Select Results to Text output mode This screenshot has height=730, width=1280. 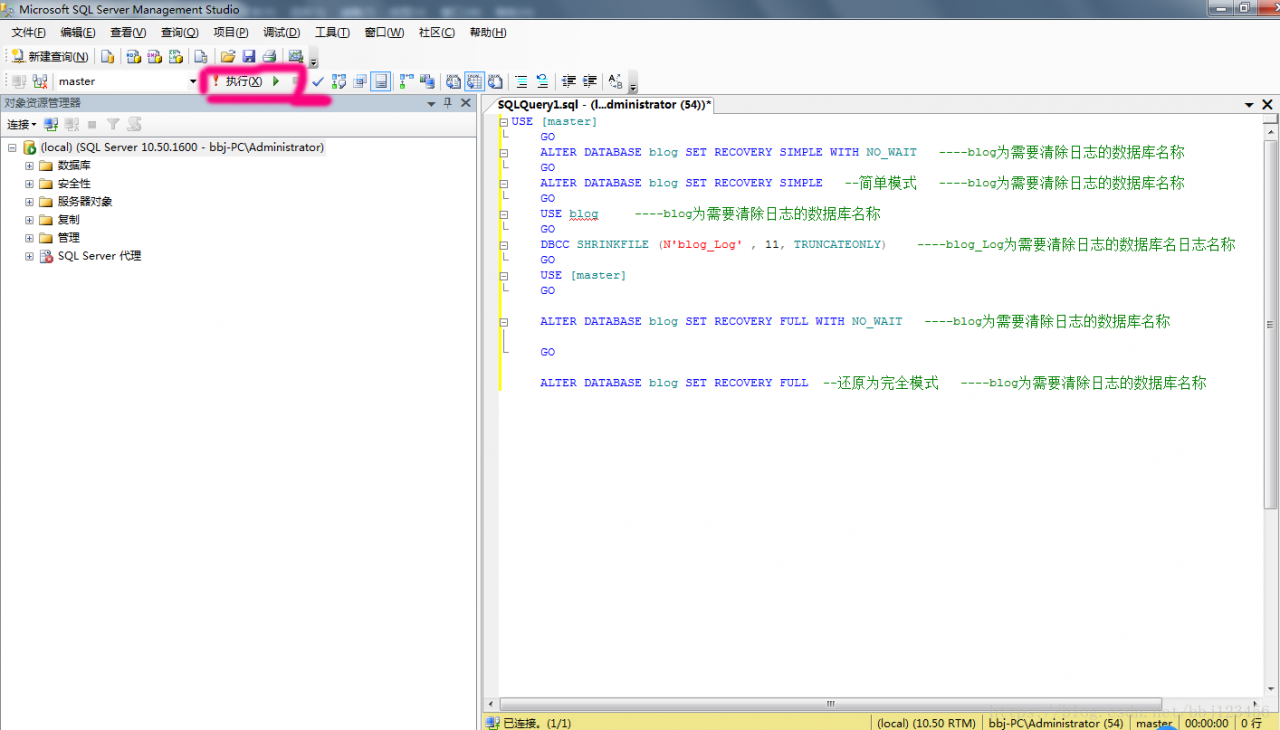click(453, 81)
